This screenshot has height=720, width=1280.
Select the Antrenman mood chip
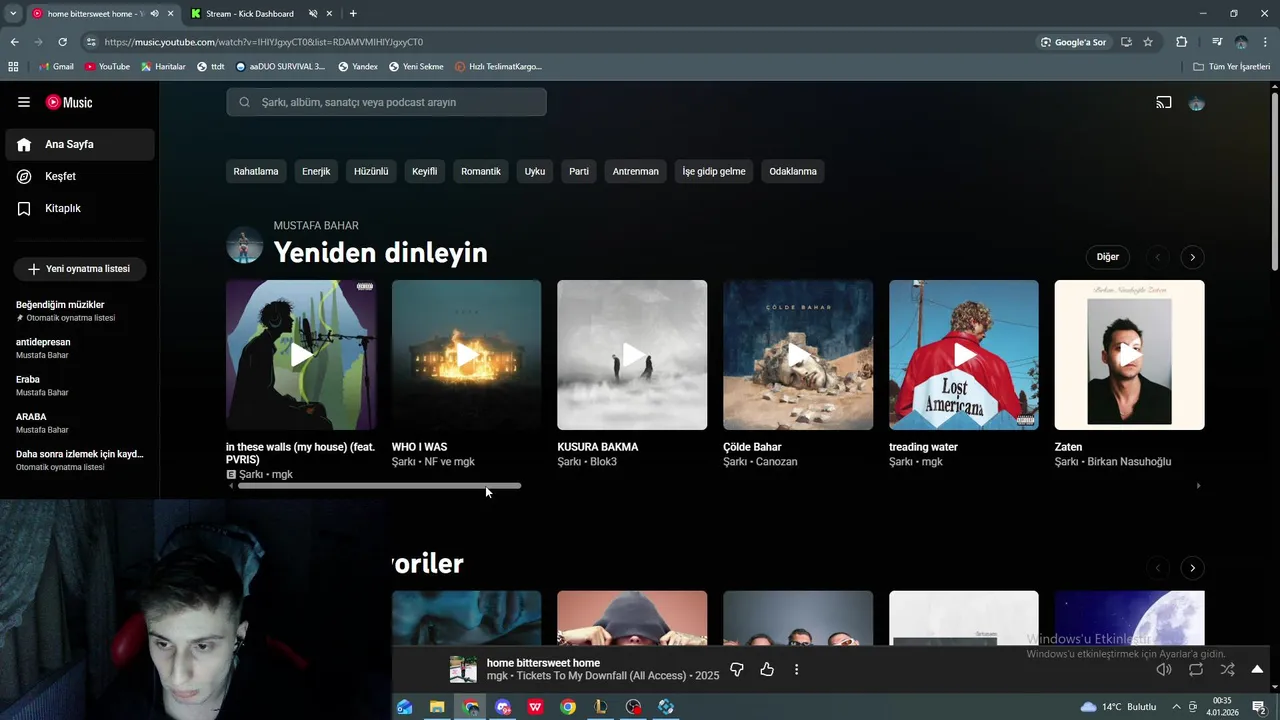pyautogui.click(x=636, y=171)
